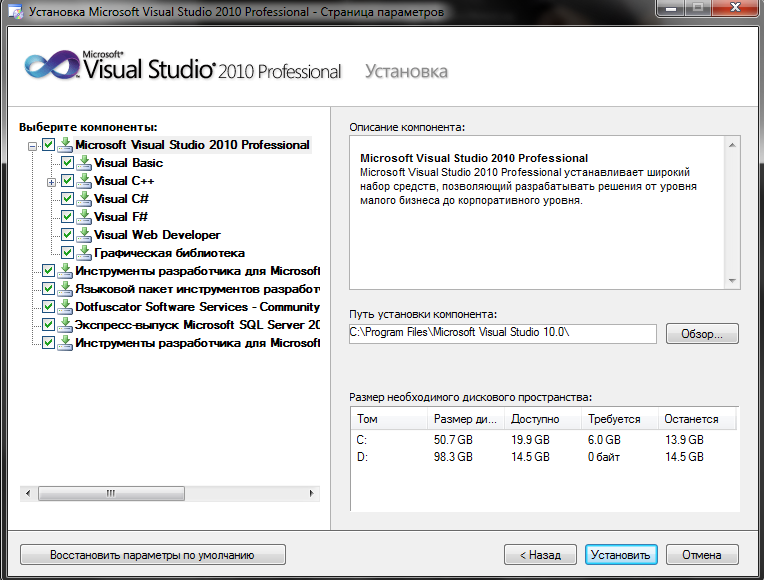Click description box scroll up arrow

(x=732, y=145)
